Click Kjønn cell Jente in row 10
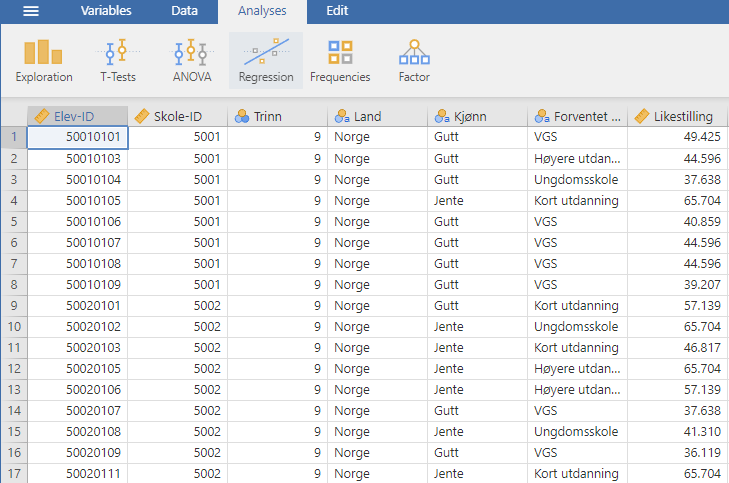This screenshot has height=483, width=729. click(477, 327)
